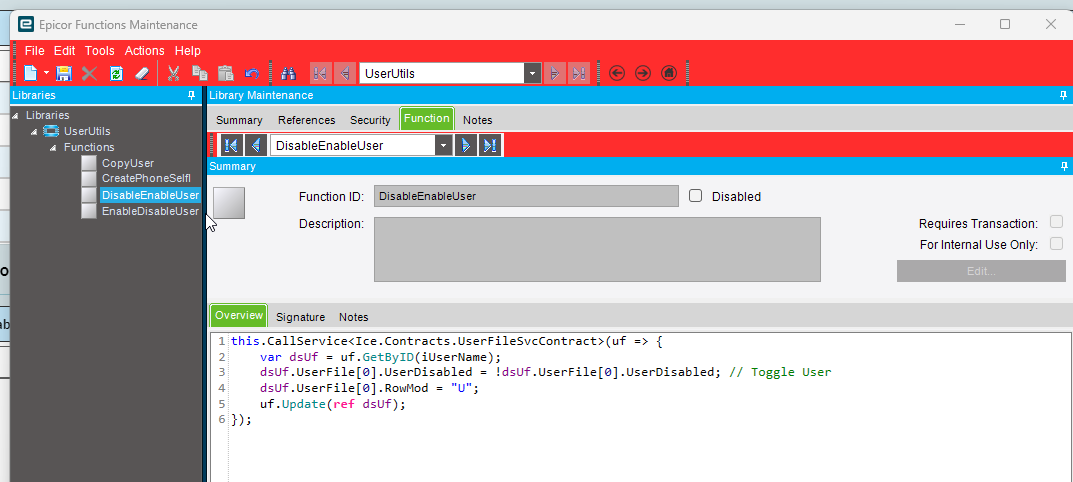
Task: Select the UserUtils library tree item
Action: tap(87, 131)
